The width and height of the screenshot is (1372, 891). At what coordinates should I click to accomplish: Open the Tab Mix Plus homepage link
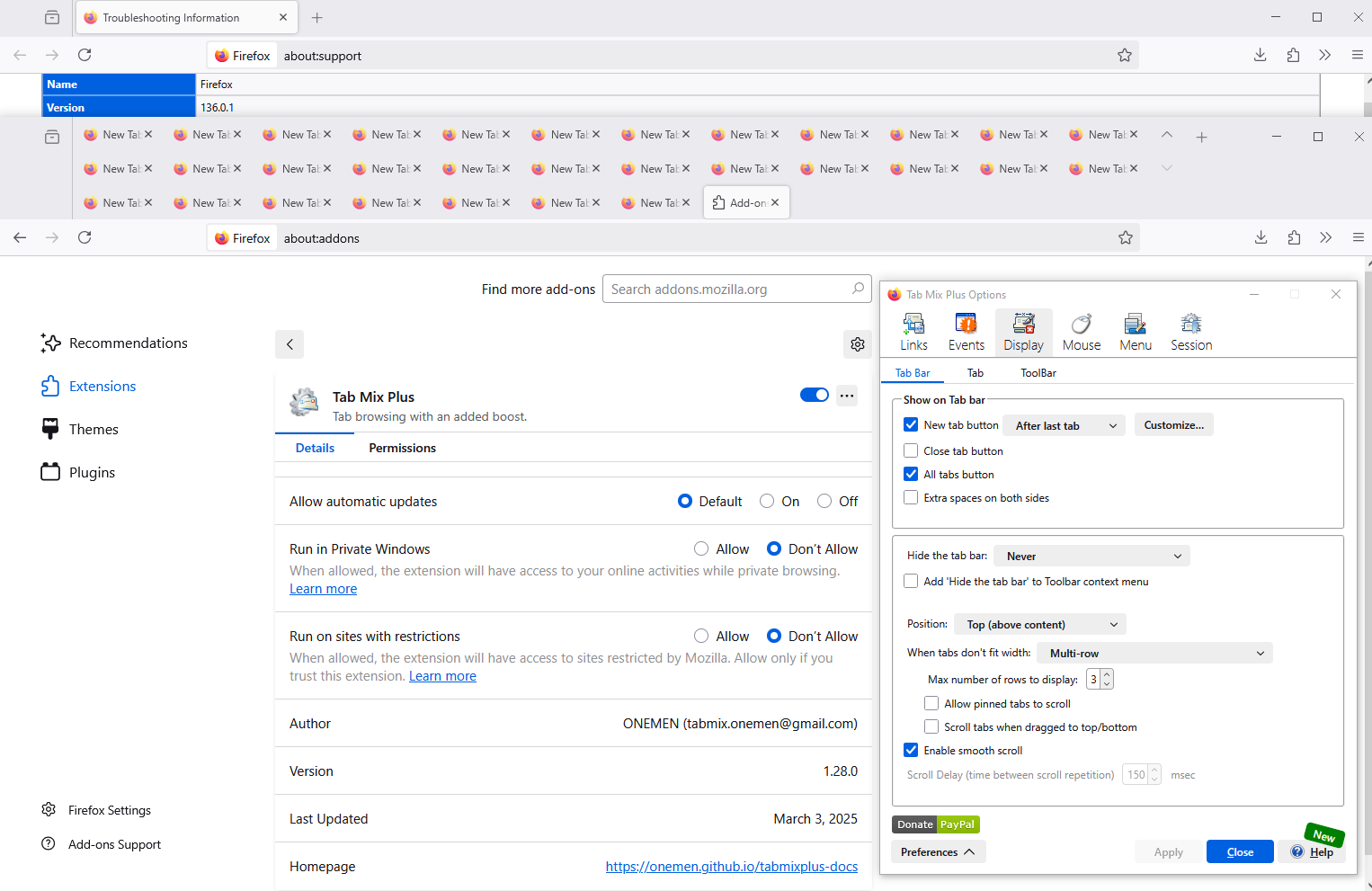(732, 867)
